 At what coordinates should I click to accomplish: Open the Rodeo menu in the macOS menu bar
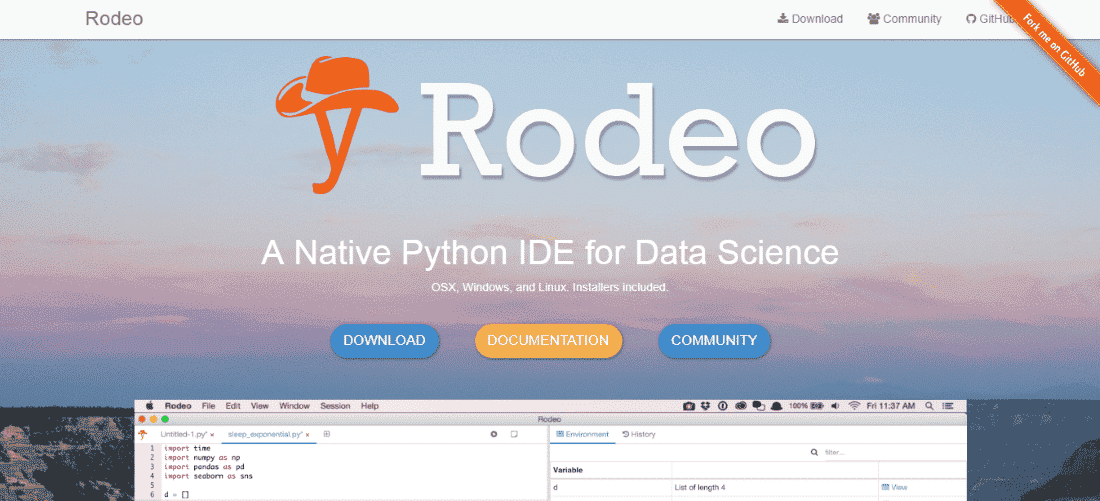coord(178,406)
